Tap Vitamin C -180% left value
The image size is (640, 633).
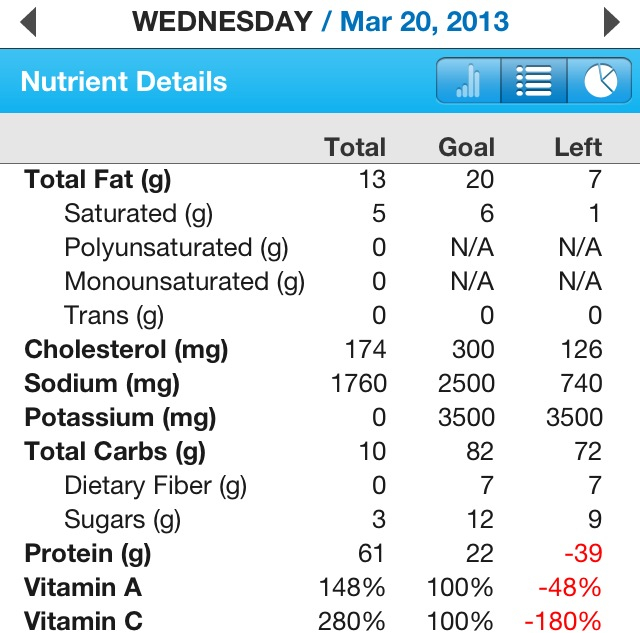click(x=562, y=621)
